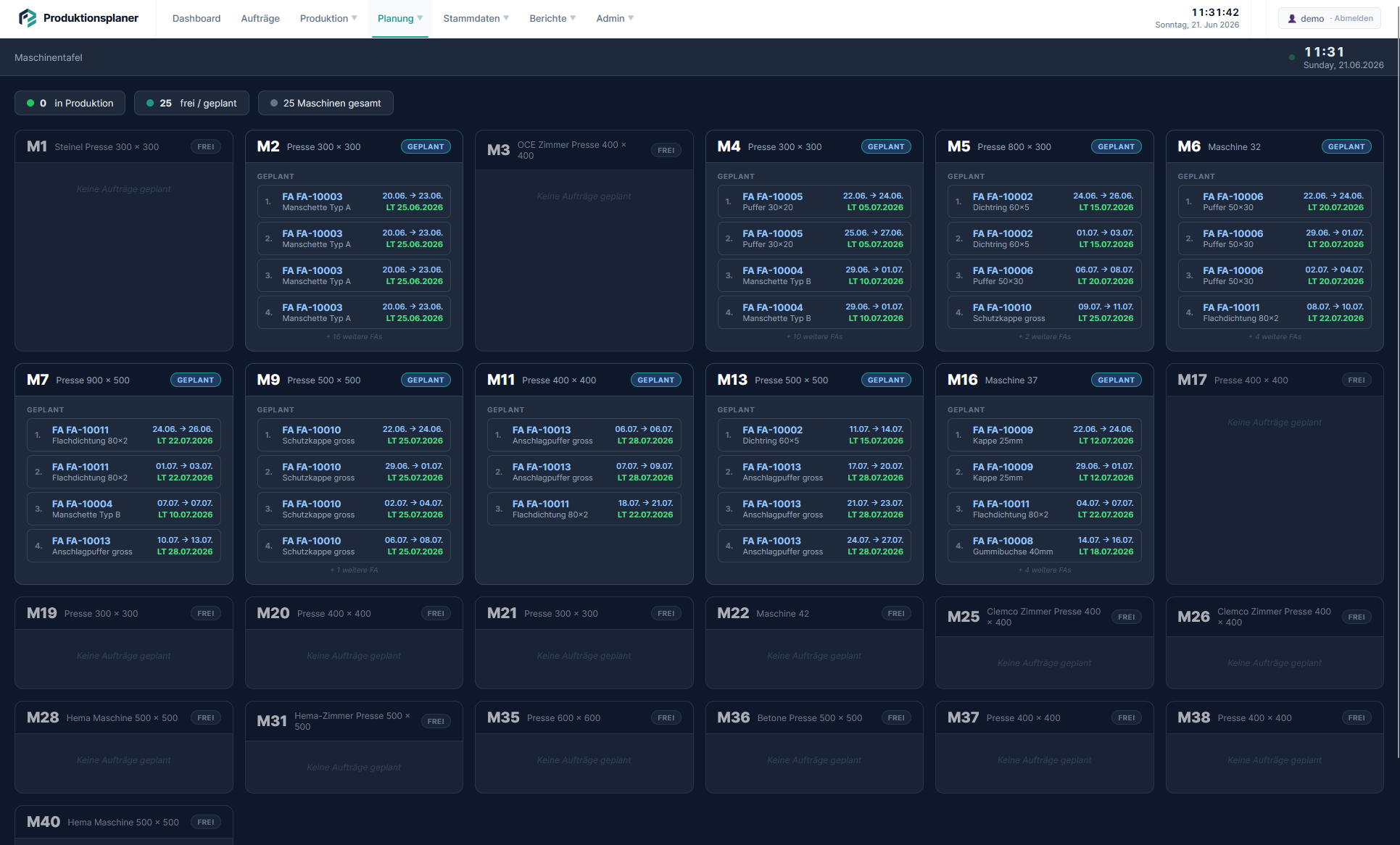
Task: Select machine header M1 Steinel Presse 300 × 300
Action: pos(124,146)
